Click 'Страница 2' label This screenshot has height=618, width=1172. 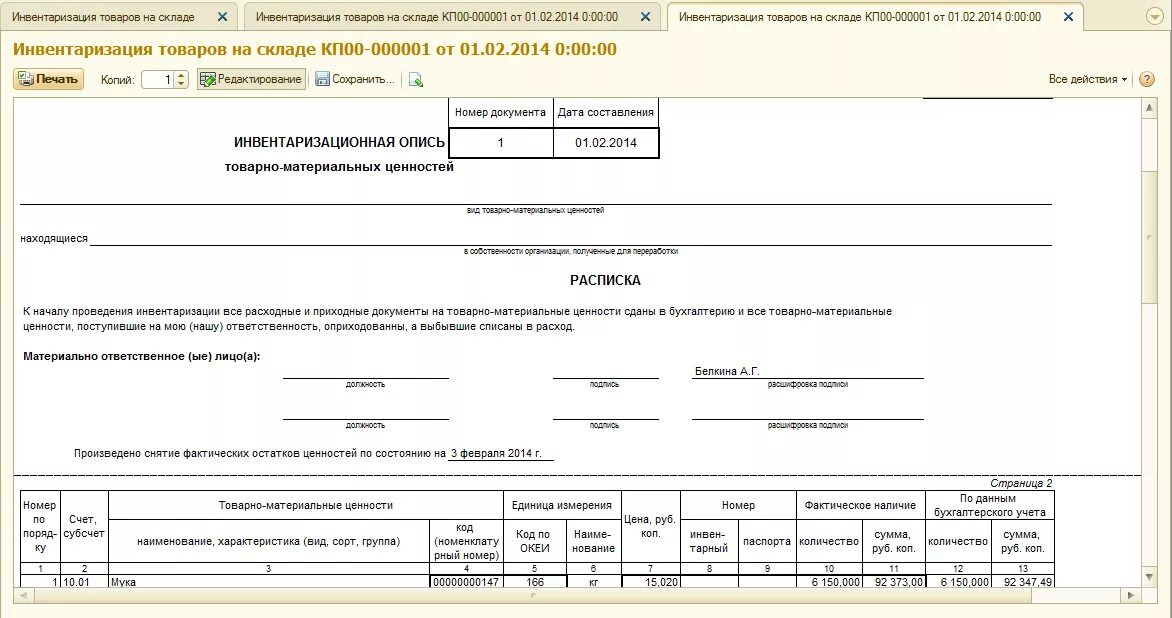tap(1021, 483)
